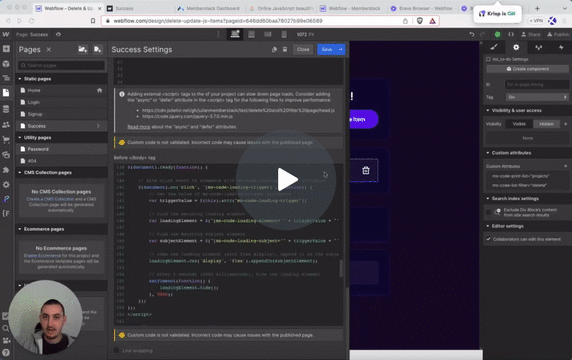Click the Close button in Success Settings
This screenshot has height=360, width=572.
point(303,49)
